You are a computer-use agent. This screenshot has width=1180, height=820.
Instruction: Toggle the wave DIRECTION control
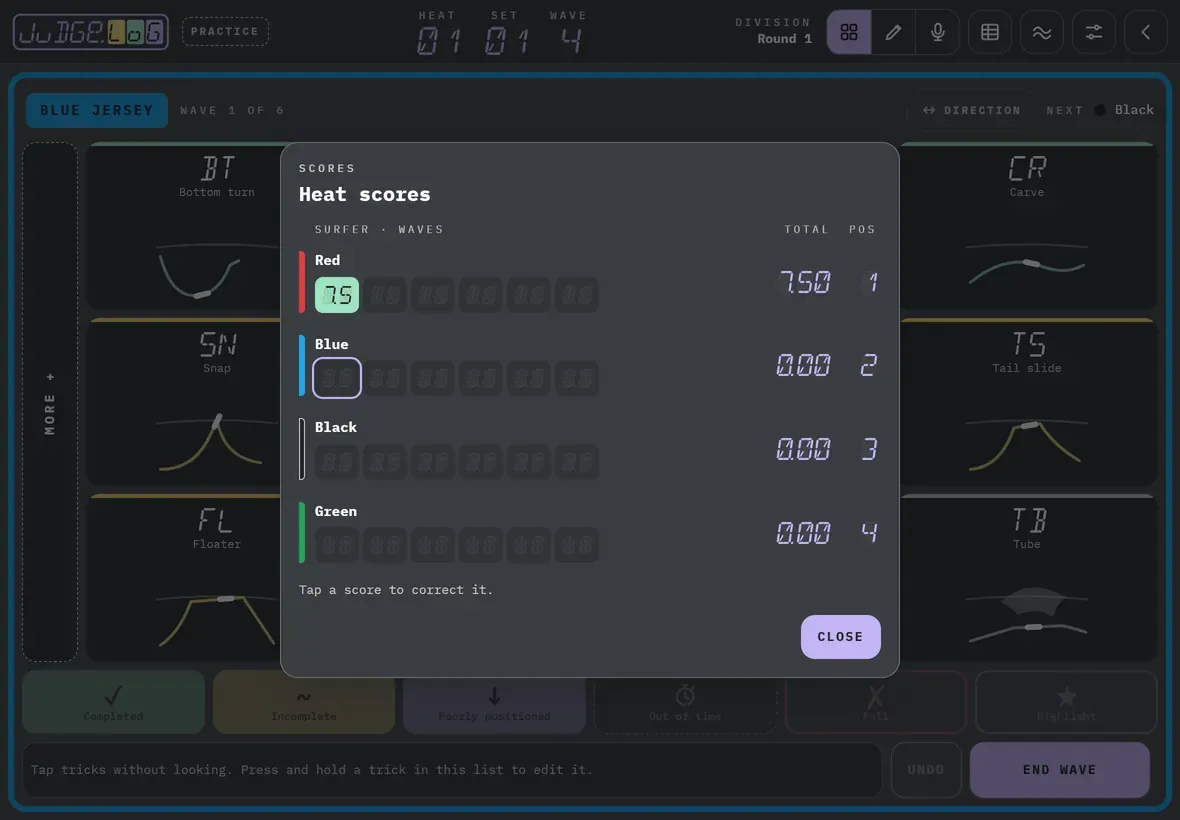972,110
